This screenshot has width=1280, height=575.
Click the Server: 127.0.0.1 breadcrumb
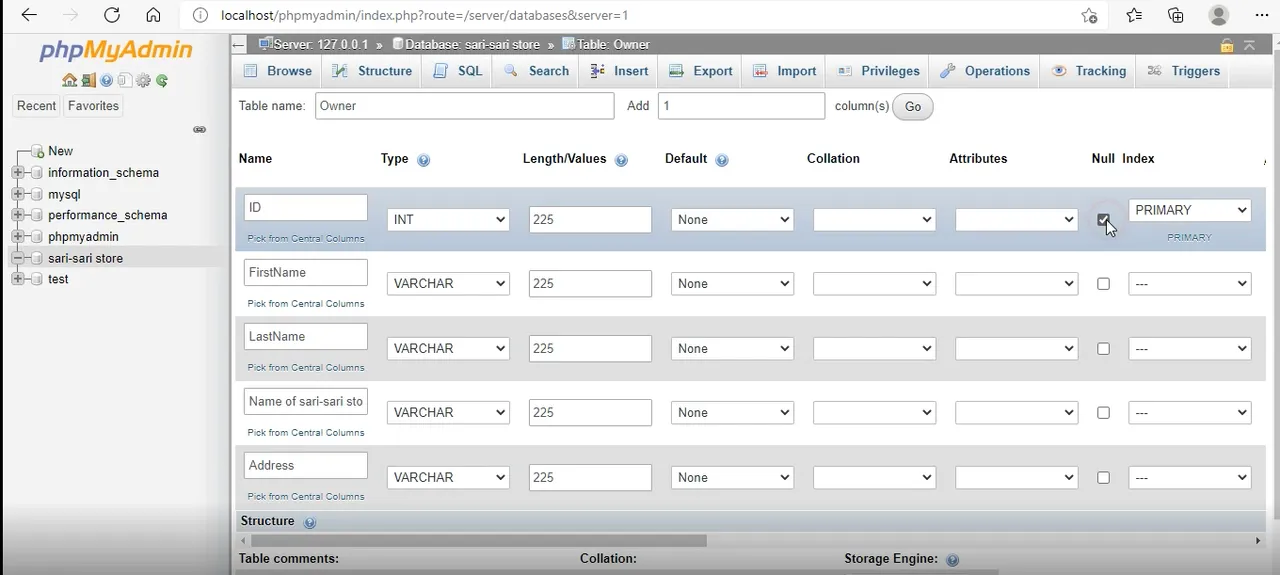[313, 45]
